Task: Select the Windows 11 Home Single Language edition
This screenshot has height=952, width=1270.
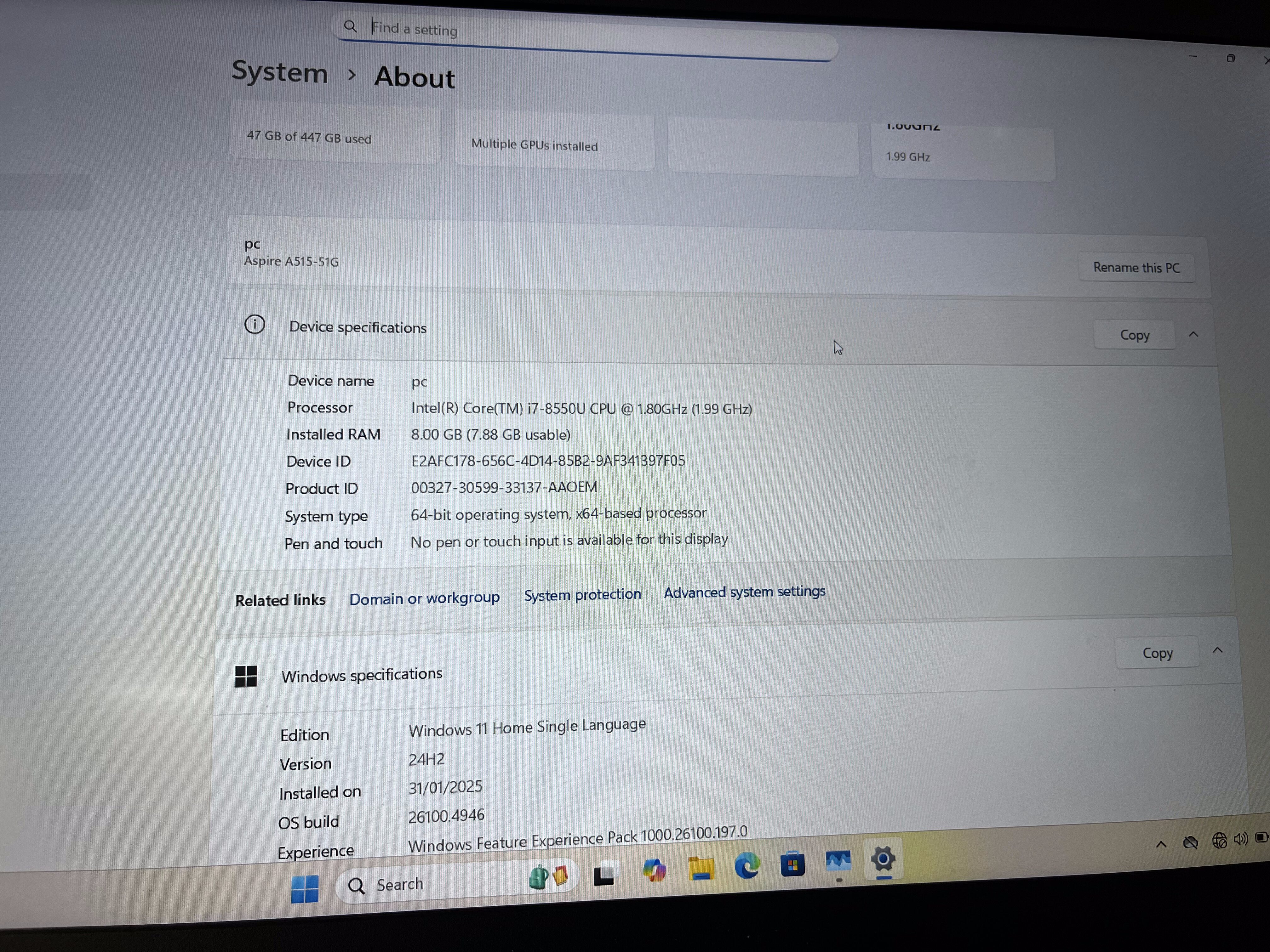Action: [527, 728]
